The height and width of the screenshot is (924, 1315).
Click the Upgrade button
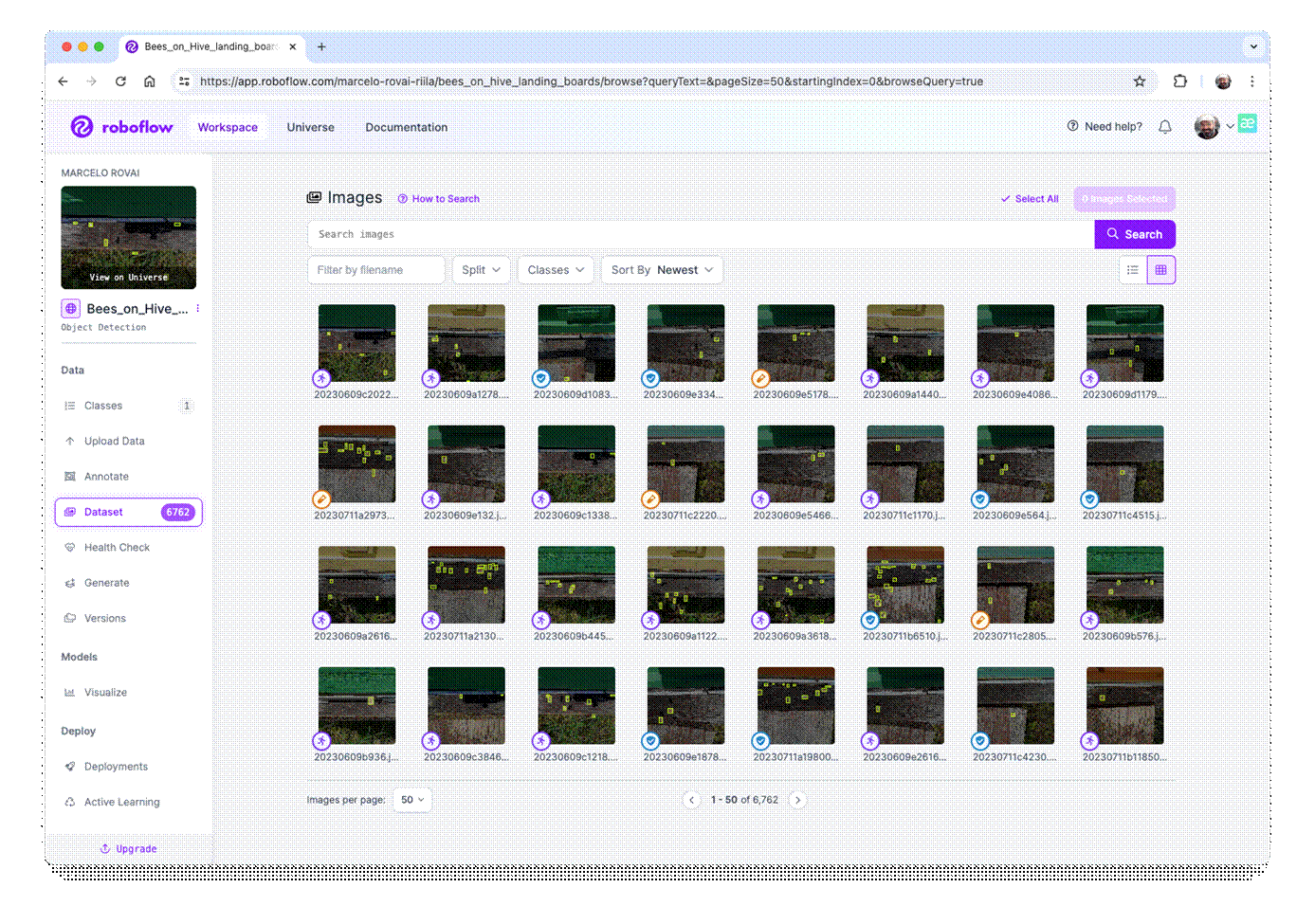(x=128, y=848)
